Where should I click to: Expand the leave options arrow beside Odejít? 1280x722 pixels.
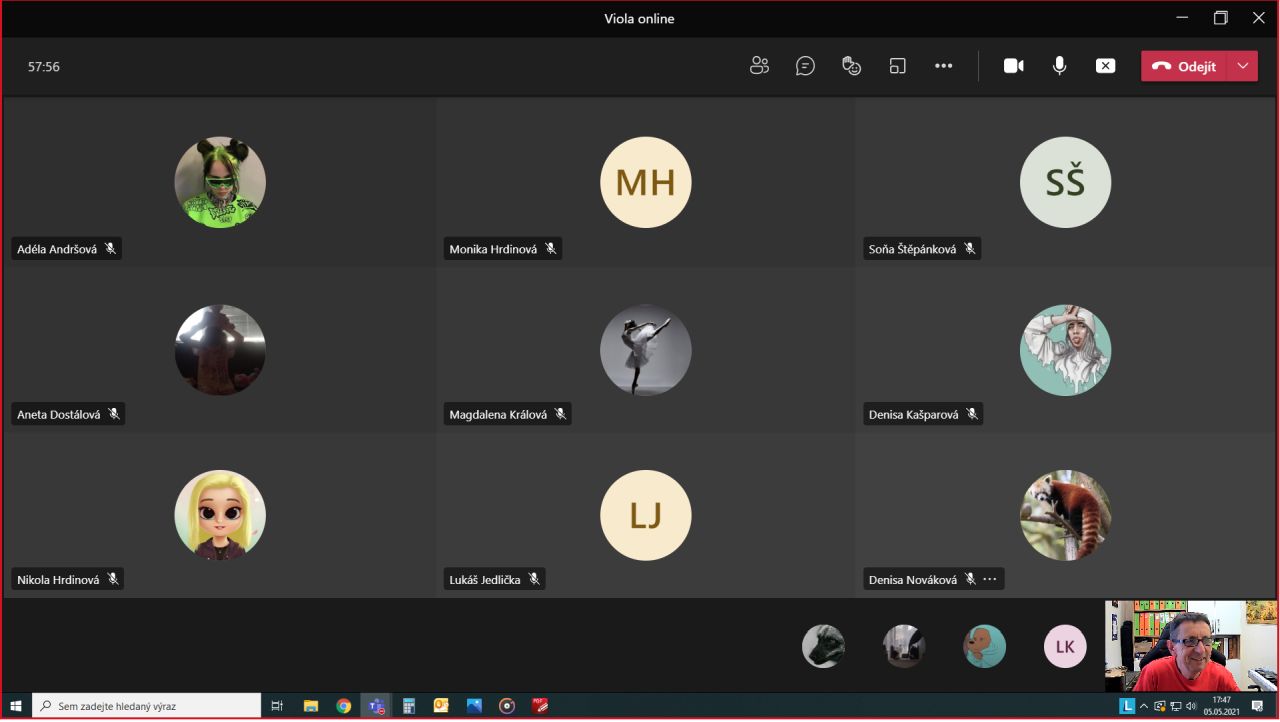point(1242,66)
